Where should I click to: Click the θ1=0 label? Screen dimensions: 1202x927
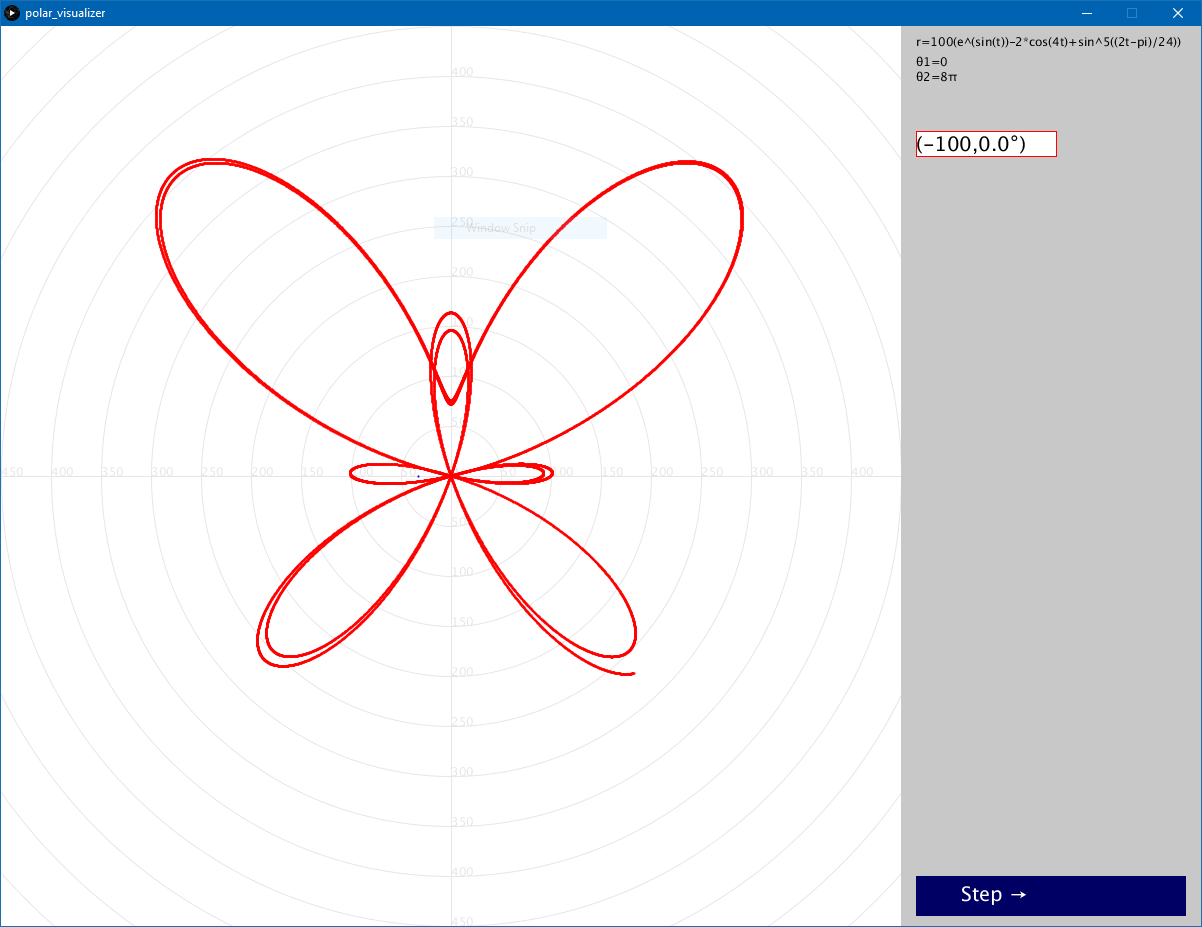point(931,62)
